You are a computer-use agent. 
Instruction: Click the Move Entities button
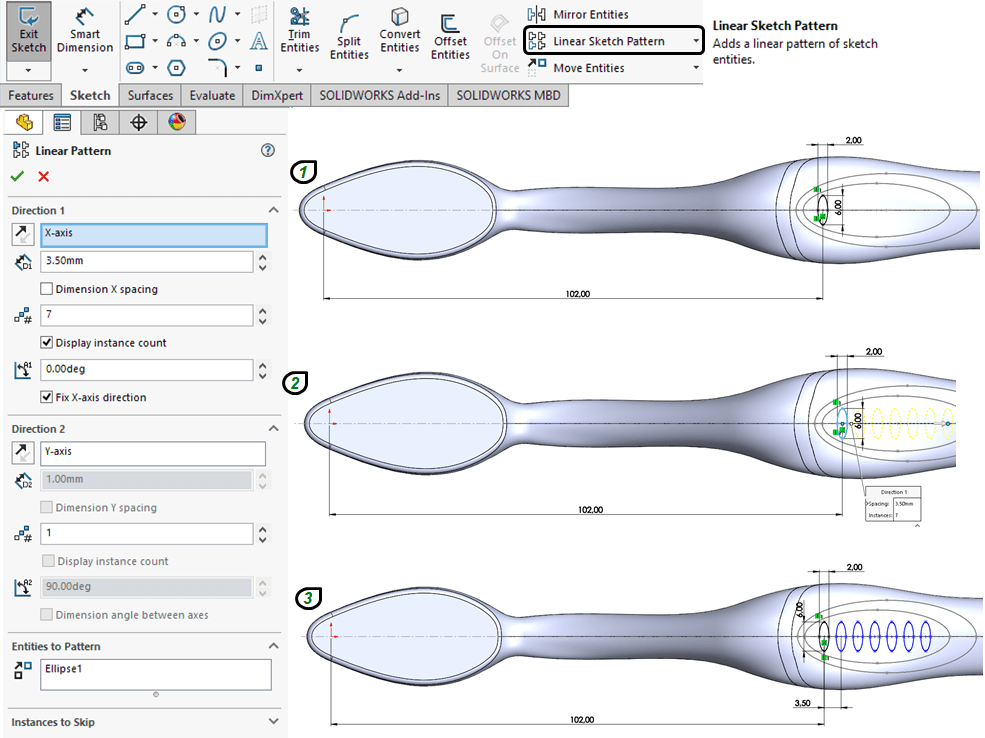pos(588,68)
